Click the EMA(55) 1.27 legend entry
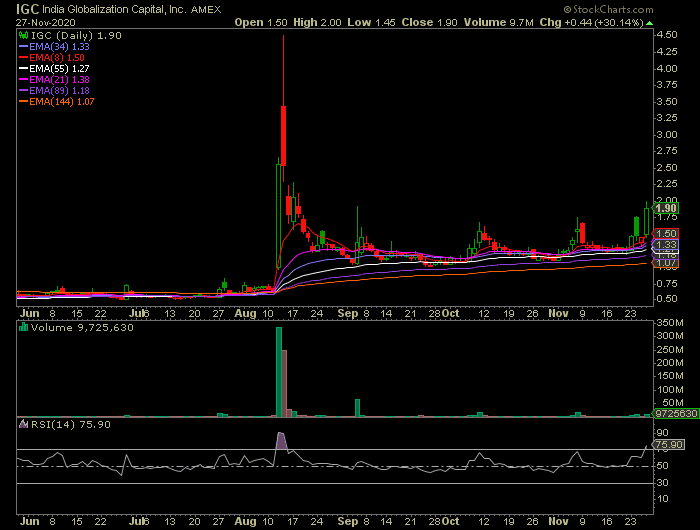The height and width of the screenshot is (530, 700). click(x=54, y=69)
